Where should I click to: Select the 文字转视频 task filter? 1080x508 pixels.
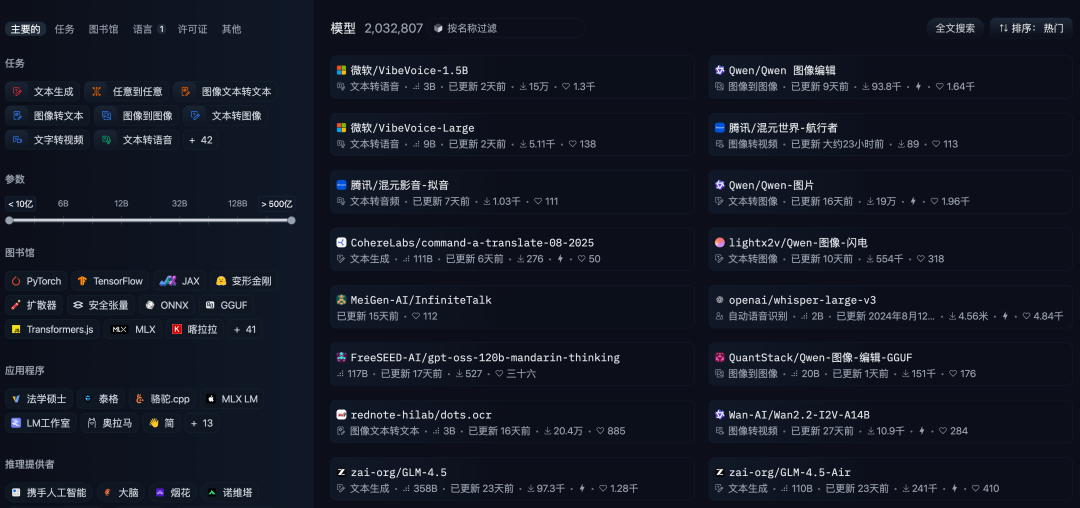[x=48, y=140]
